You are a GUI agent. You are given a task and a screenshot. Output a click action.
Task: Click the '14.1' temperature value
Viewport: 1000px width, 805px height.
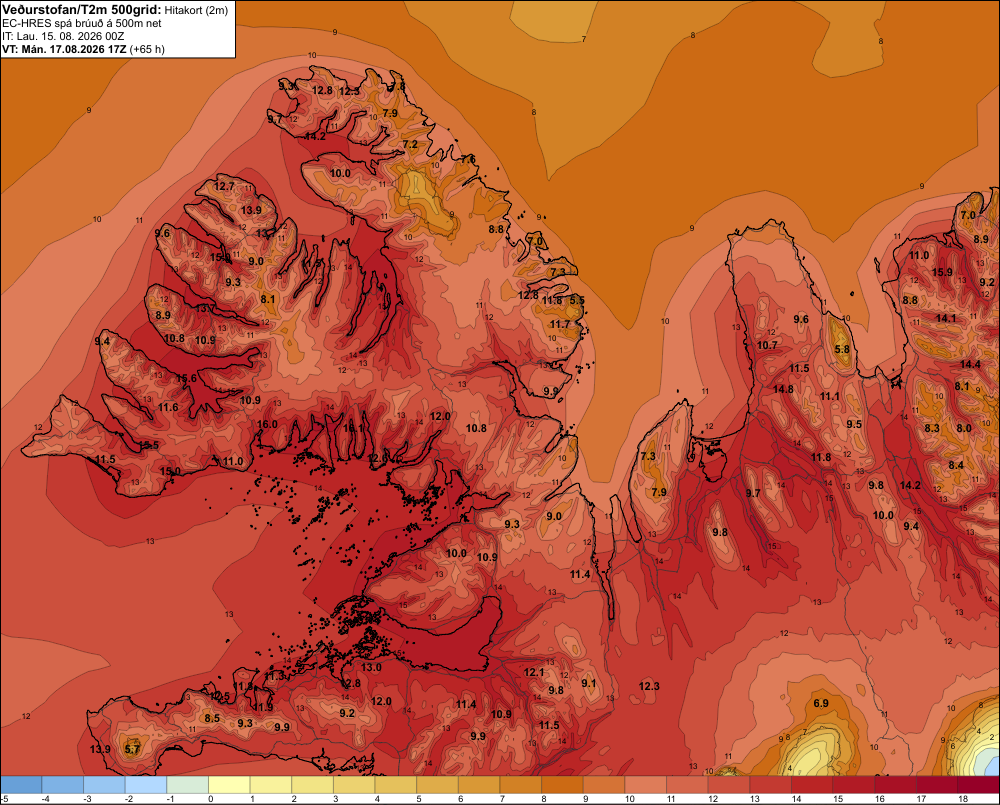point(946,318)
